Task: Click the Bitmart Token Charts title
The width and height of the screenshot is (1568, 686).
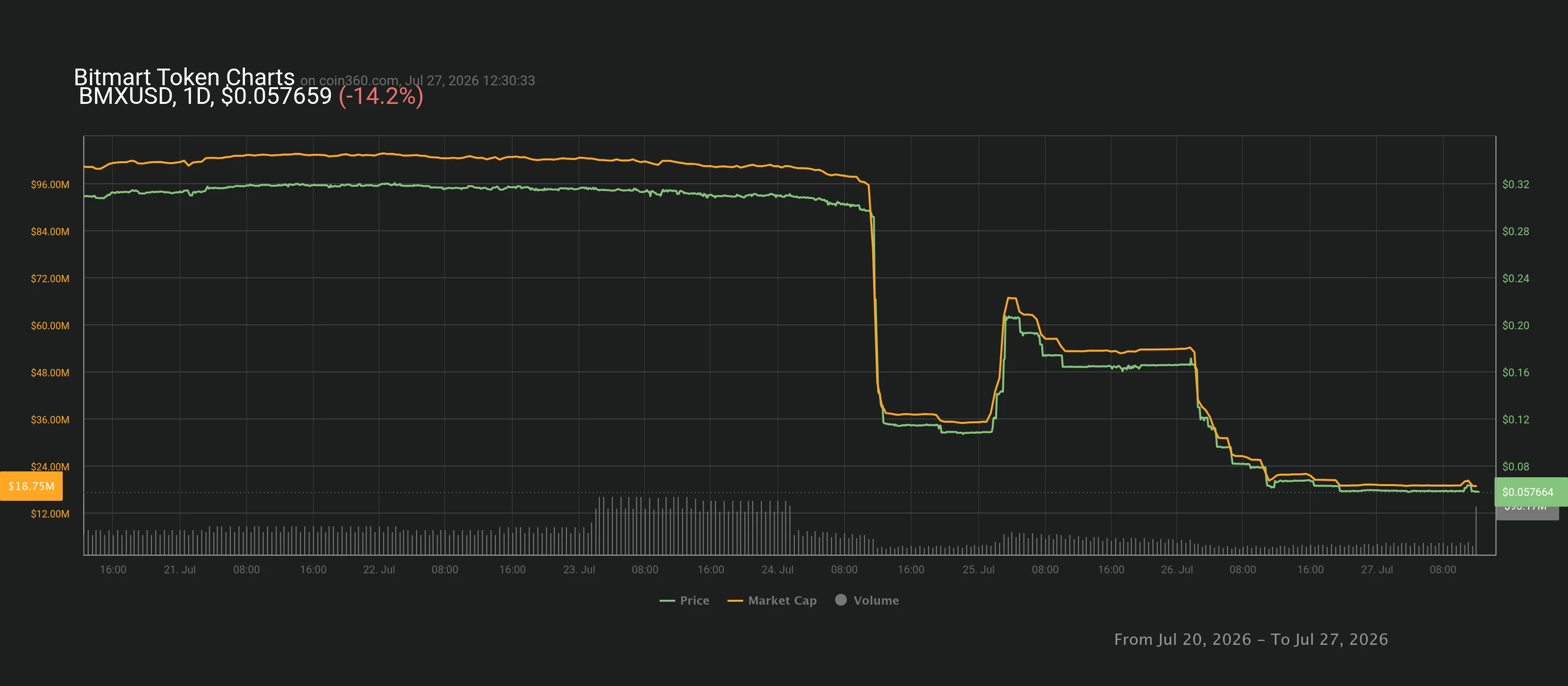Action: coord(184,77)
